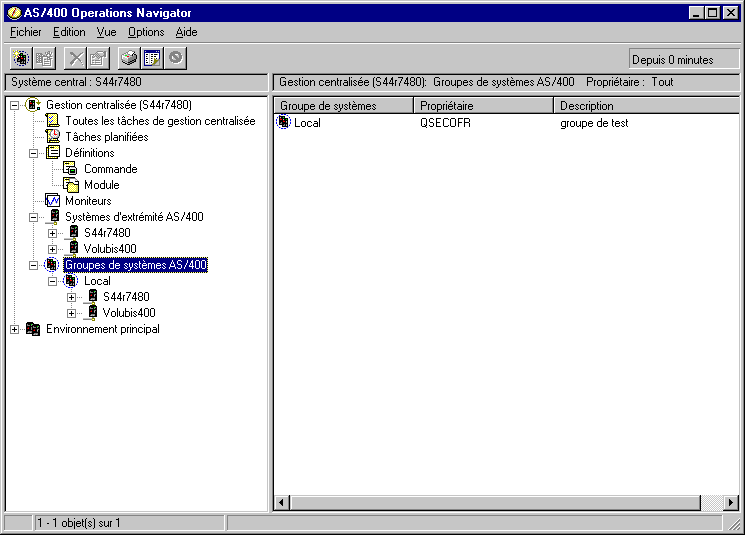Click the Module folder icon
This screenshot has width=745, height=535.
(71, 184)
